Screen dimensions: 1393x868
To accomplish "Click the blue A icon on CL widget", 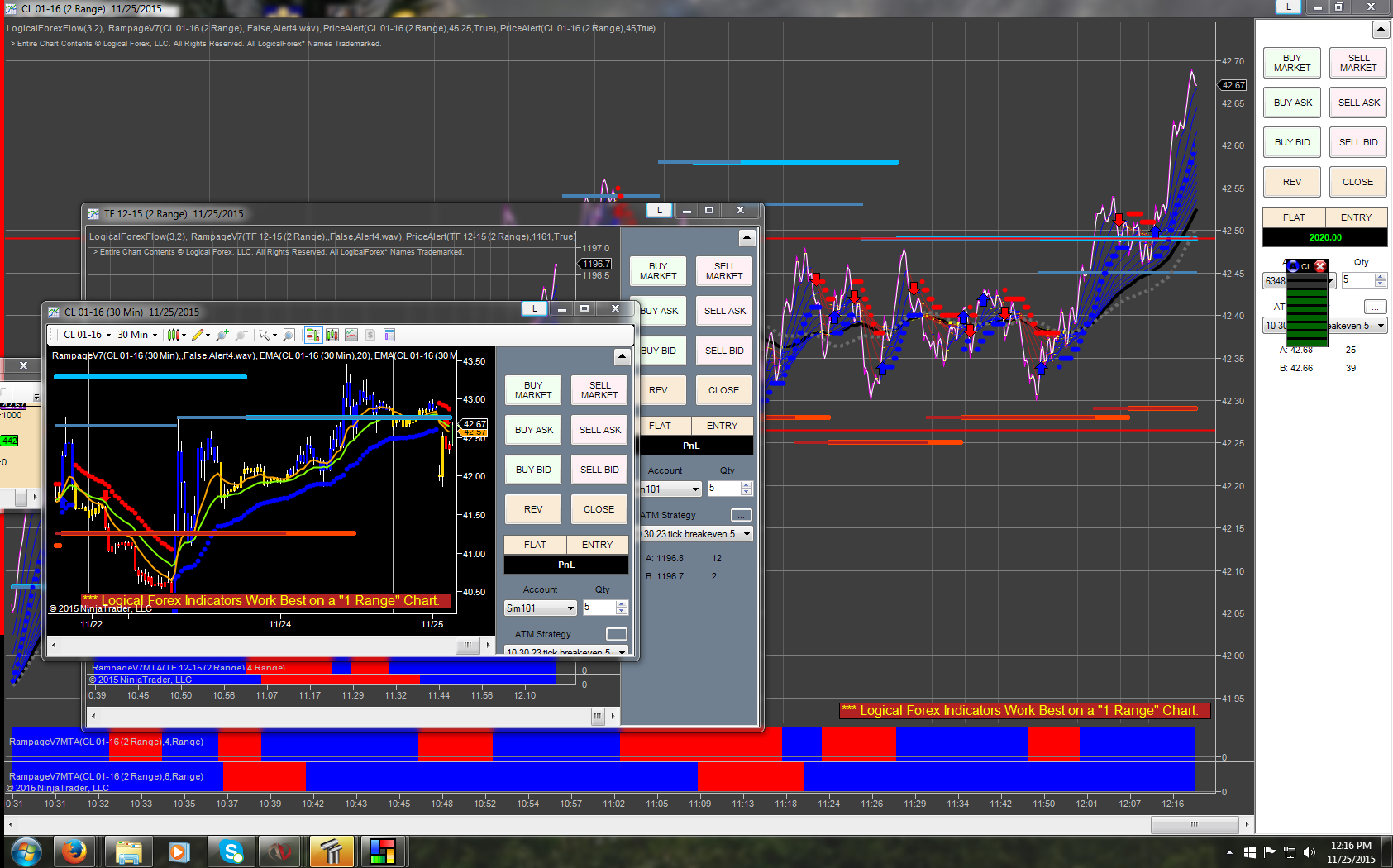I will click(1293, 266).
